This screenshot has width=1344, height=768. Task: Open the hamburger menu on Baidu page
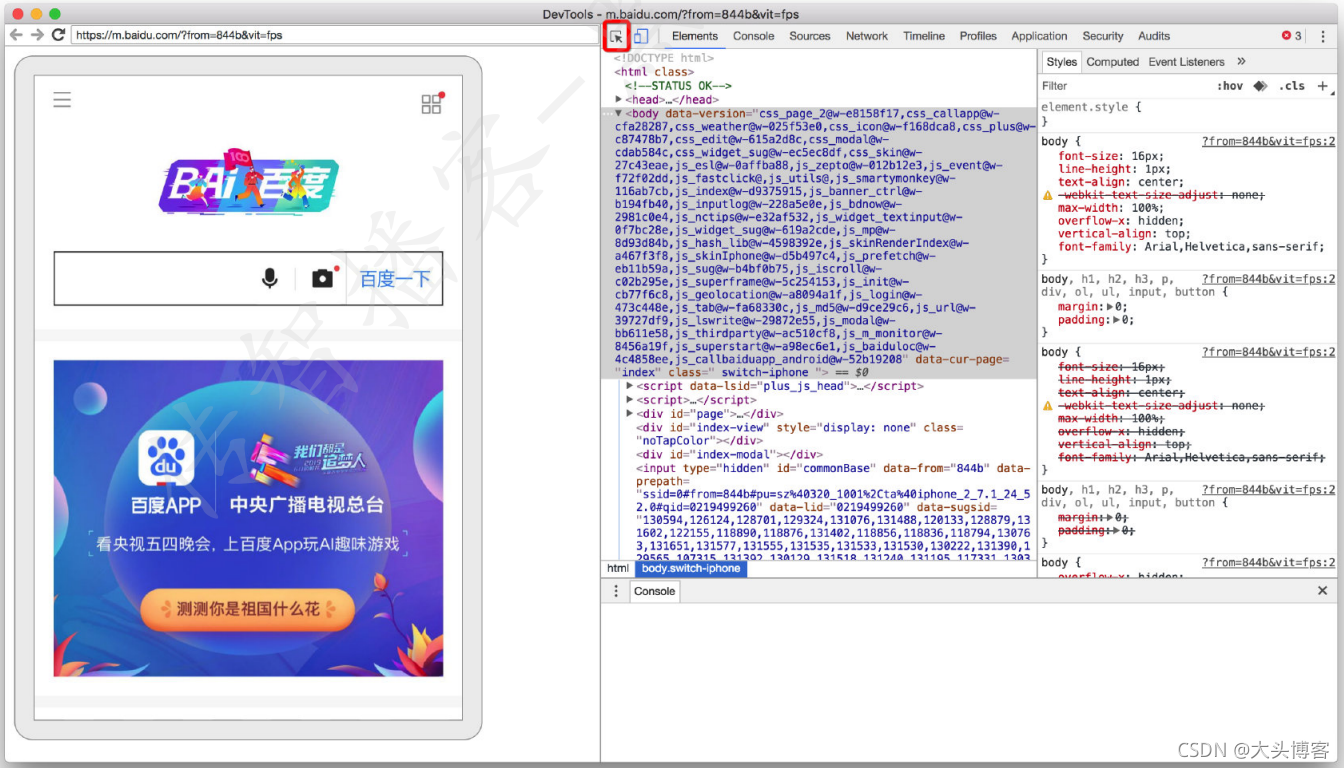62,100
